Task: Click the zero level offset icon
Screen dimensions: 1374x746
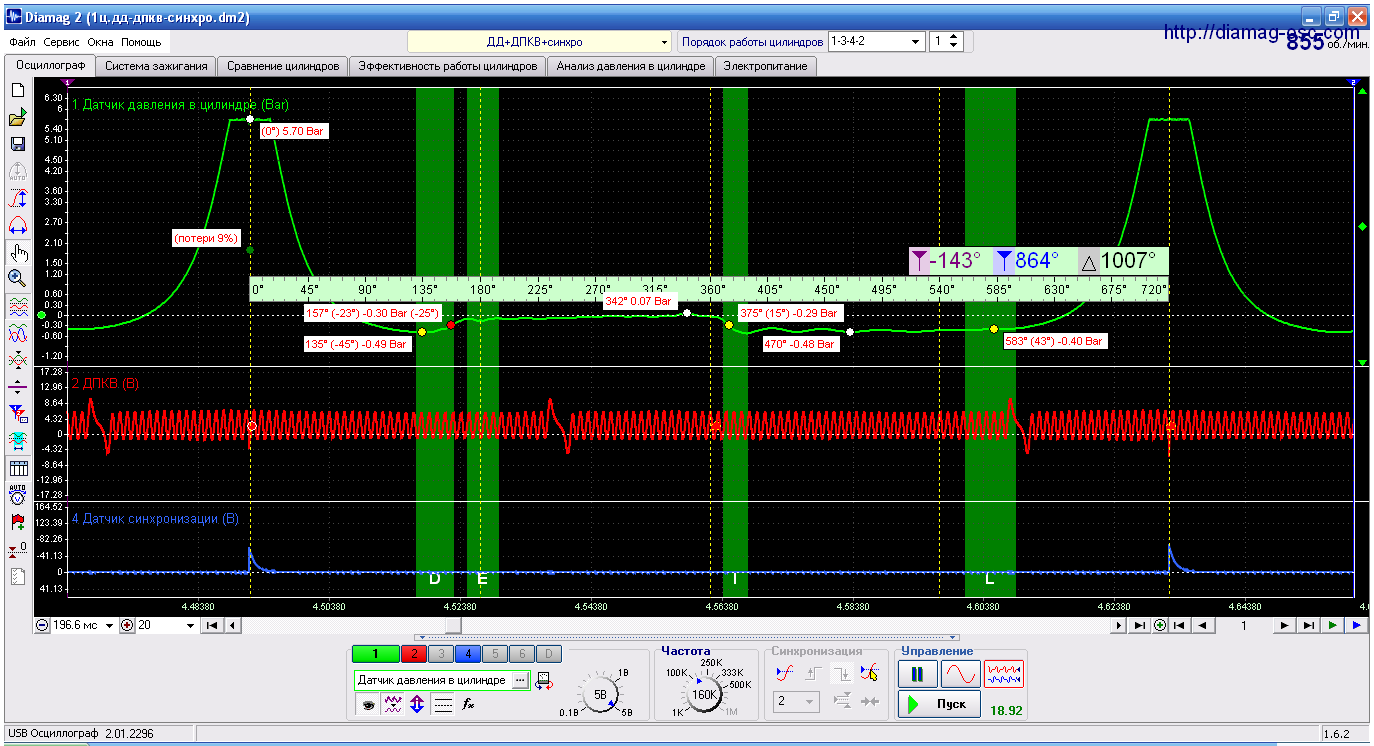Action: click(17, 549)
